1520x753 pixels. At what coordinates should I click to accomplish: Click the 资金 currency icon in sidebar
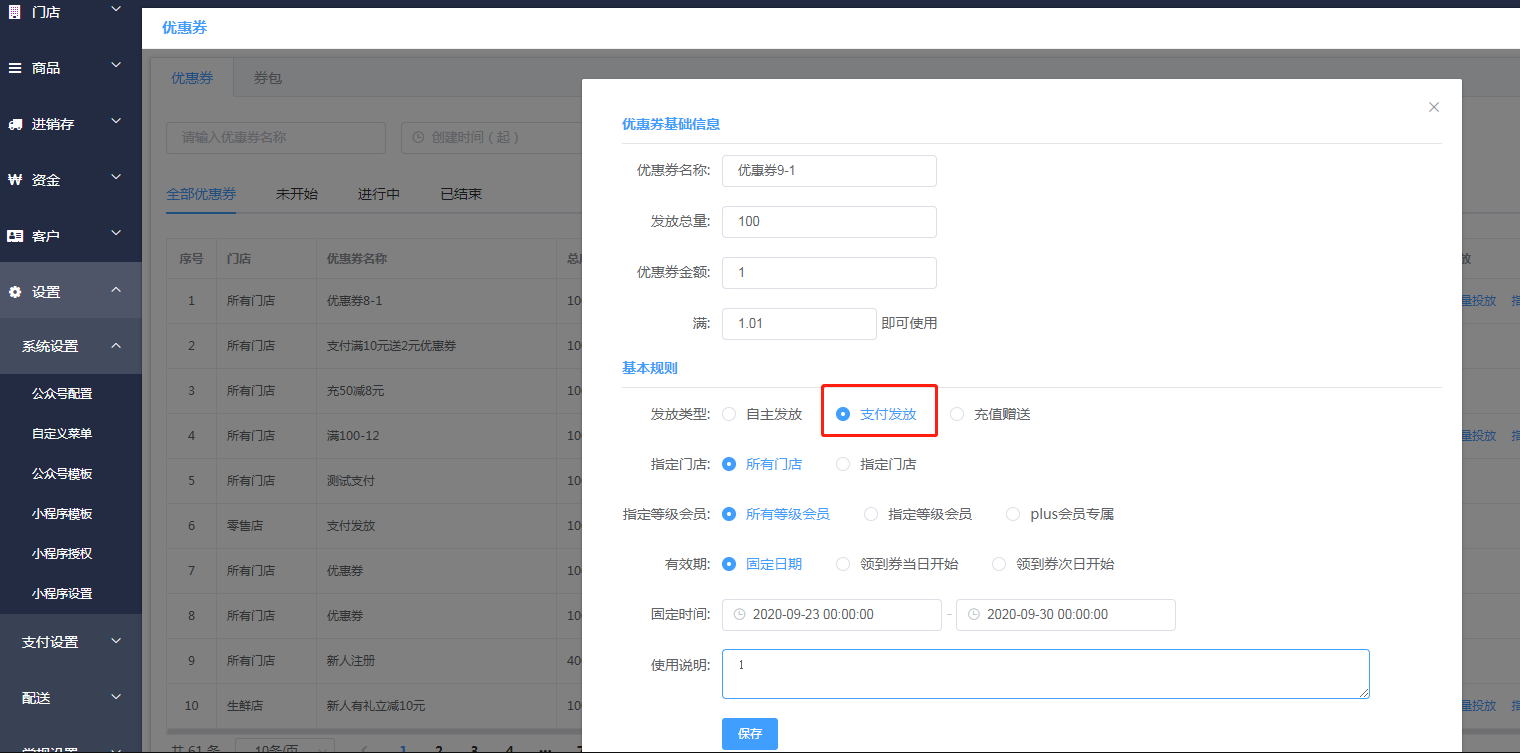(15, 180)
